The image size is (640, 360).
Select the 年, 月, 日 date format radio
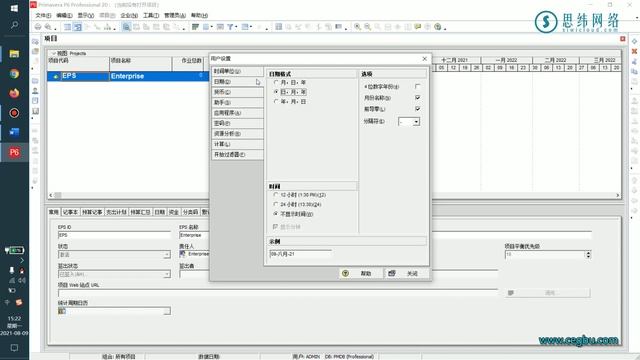click(x=276, y=102)
